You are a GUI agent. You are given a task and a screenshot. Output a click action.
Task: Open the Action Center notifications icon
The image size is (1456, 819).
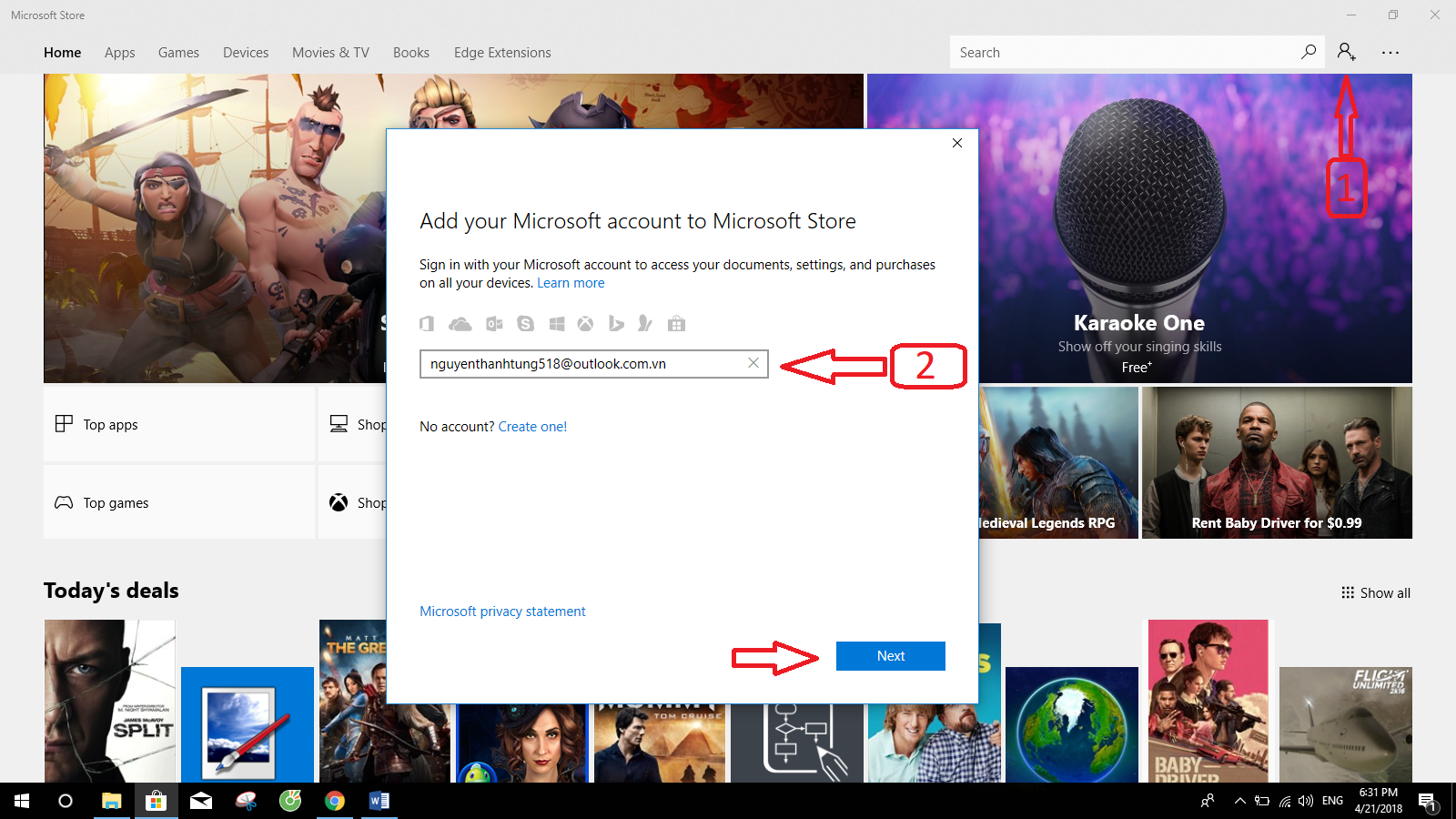[x=1427, y=801]
